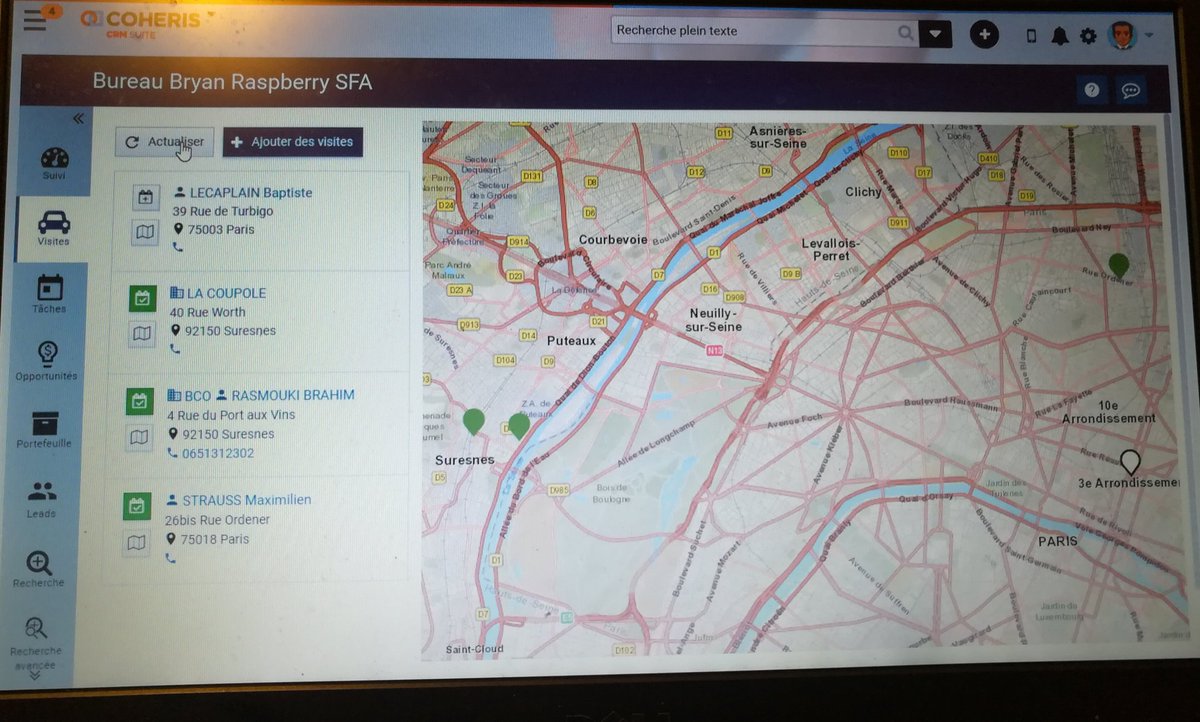Expand more sidebar items with bottom chevron
This screenshot has width=1200, height=722.
(x=35, y=676)
